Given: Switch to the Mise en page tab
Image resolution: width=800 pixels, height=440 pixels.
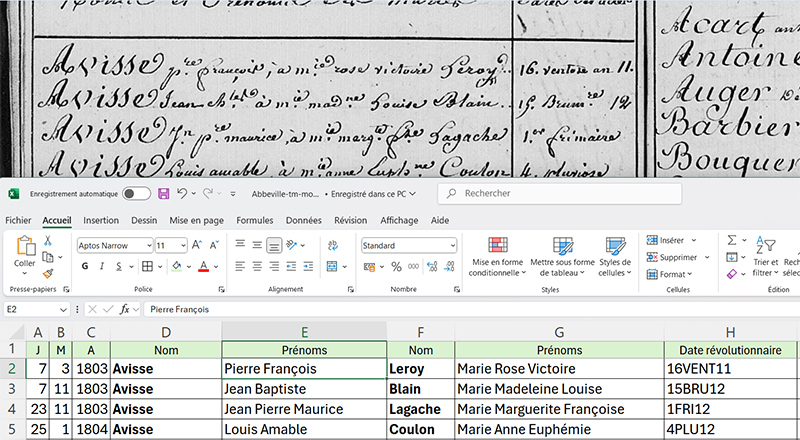Looking at the screenshot, I should point(196,221).
